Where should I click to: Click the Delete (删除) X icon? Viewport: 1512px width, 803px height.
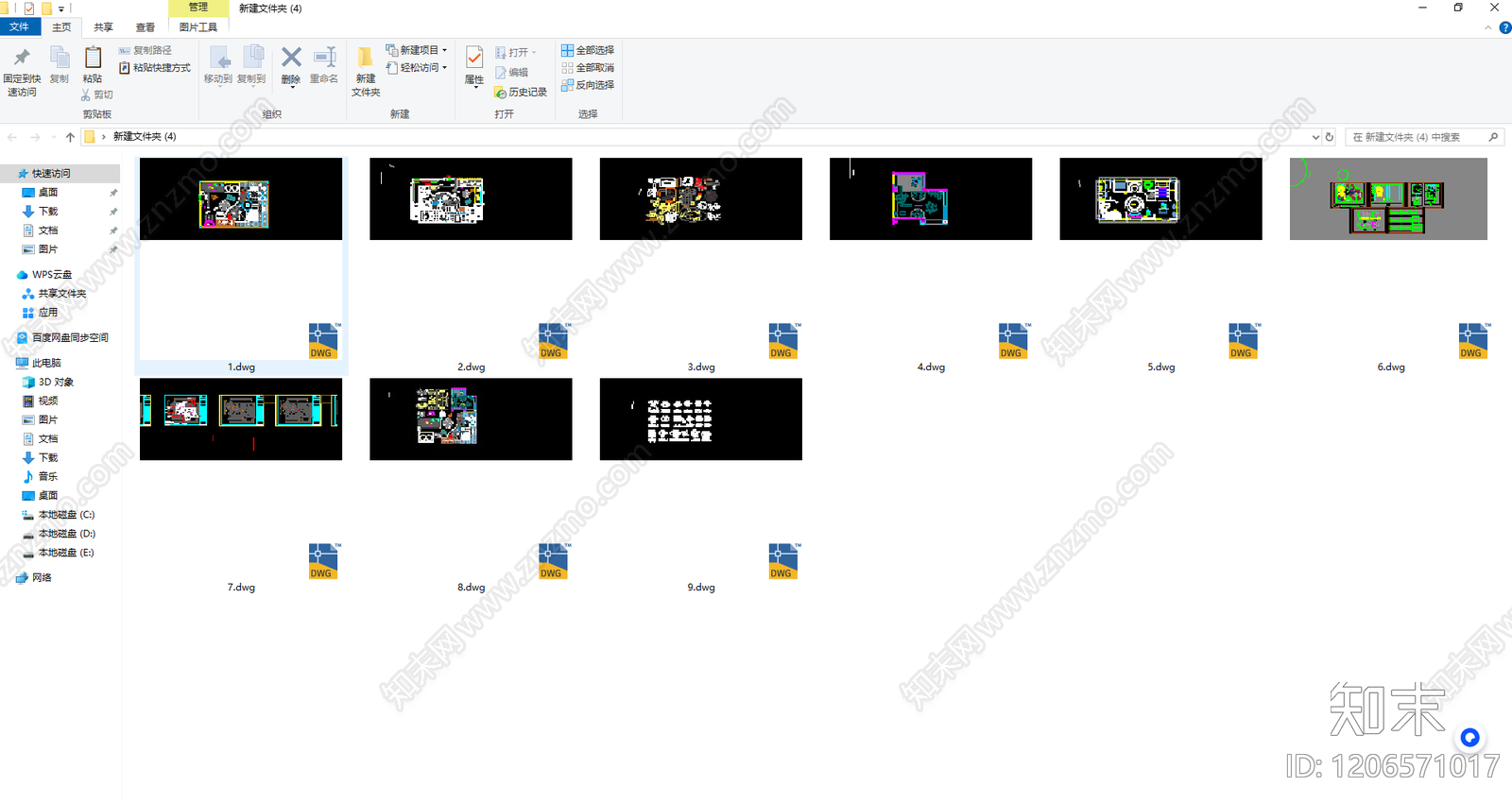291,58
